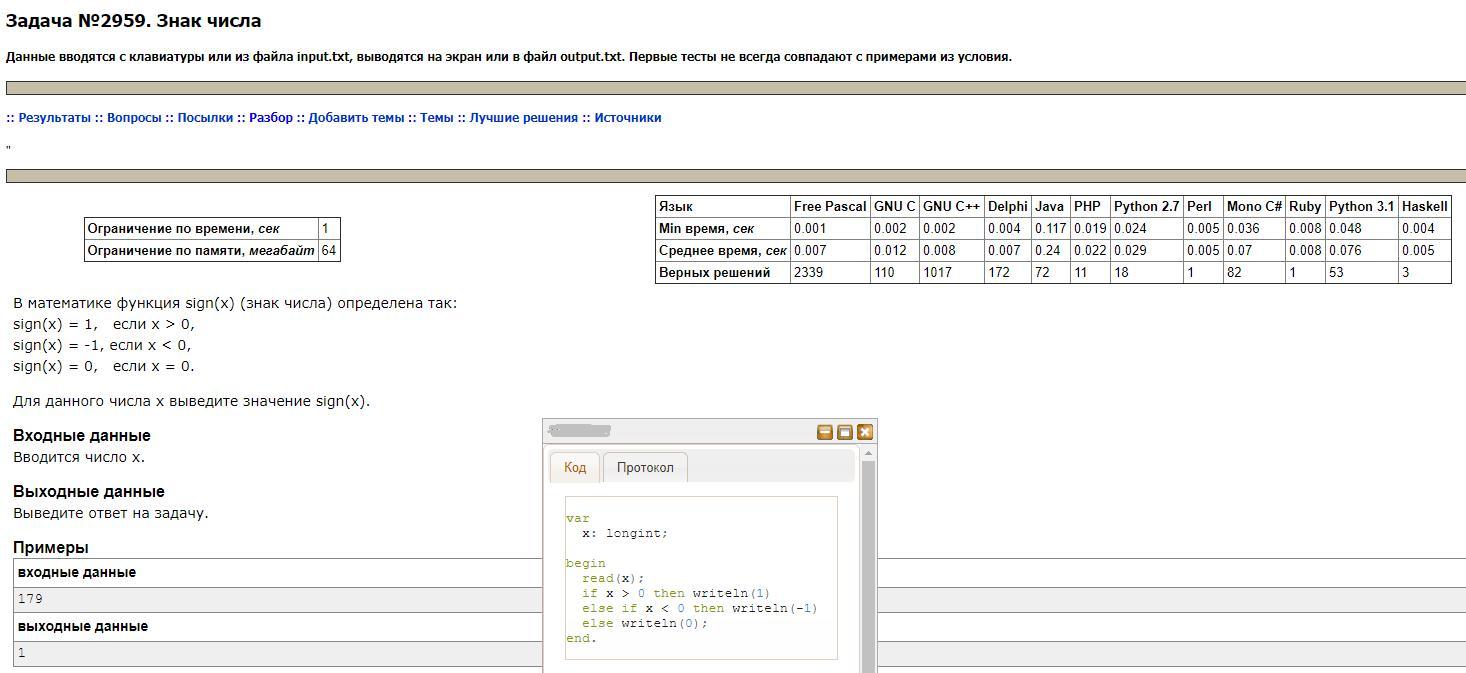View Лучшие решения link
The image size is (1466, 673).
(x=524, y=118)
